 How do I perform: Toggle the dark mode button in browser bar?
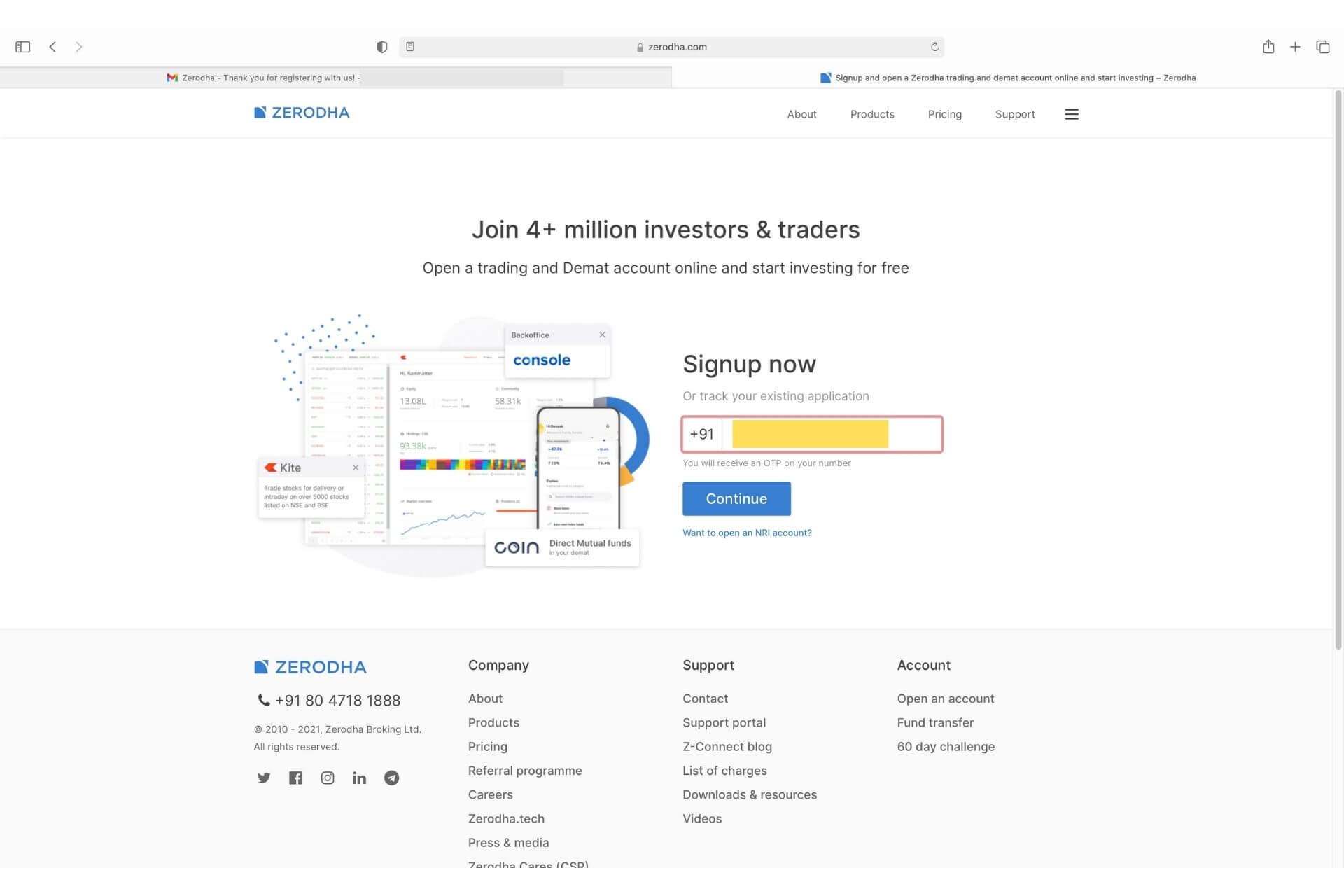coord(382,46)
